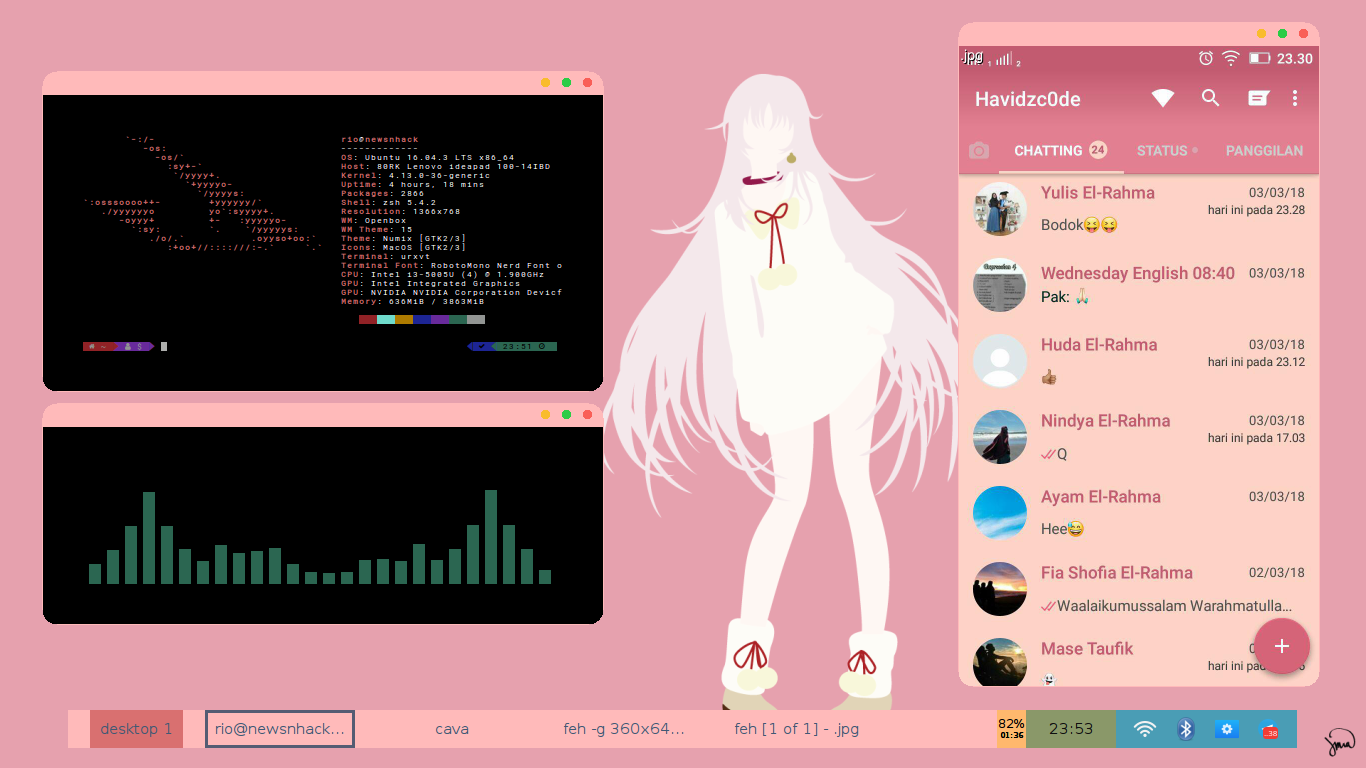Open Wednesday English group avatar
Screen dimensions: 1366x768
click(x=1000, y=285)
